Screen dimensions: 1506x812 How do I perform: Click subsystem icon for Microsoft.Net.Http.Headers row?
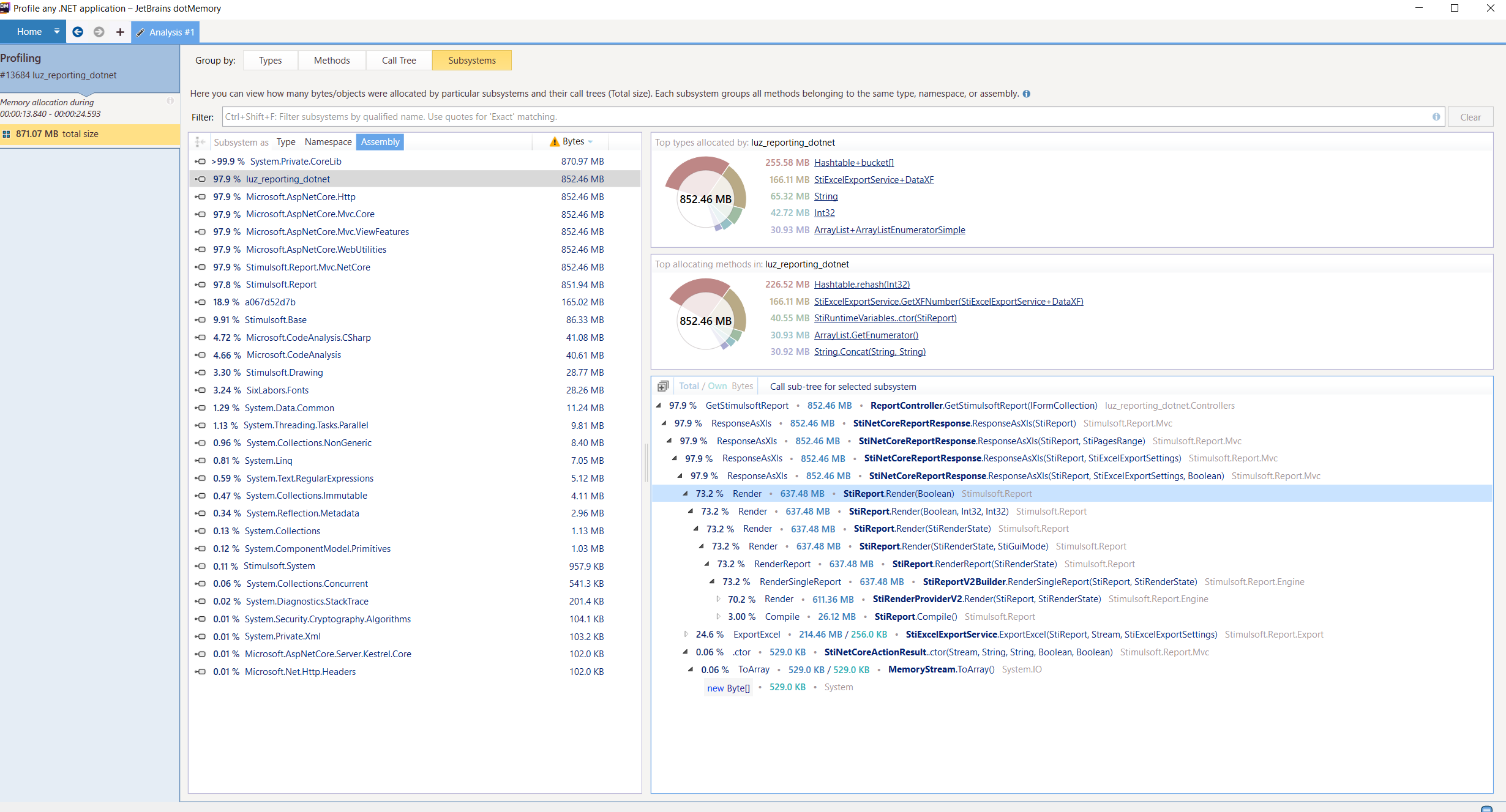coord(200,672)
